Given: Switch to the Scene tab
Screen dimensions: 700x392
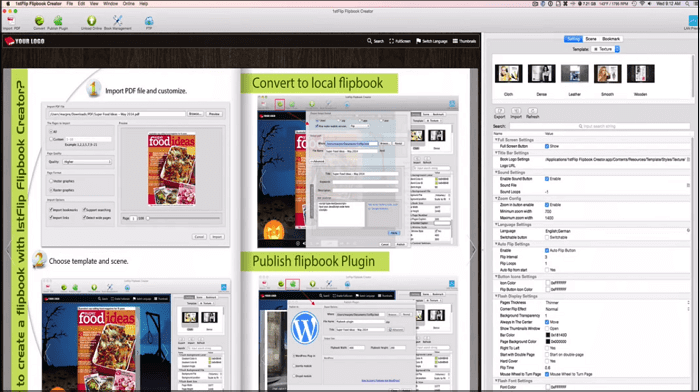Looking at the screenshot, I should click(x=591, y=39).
